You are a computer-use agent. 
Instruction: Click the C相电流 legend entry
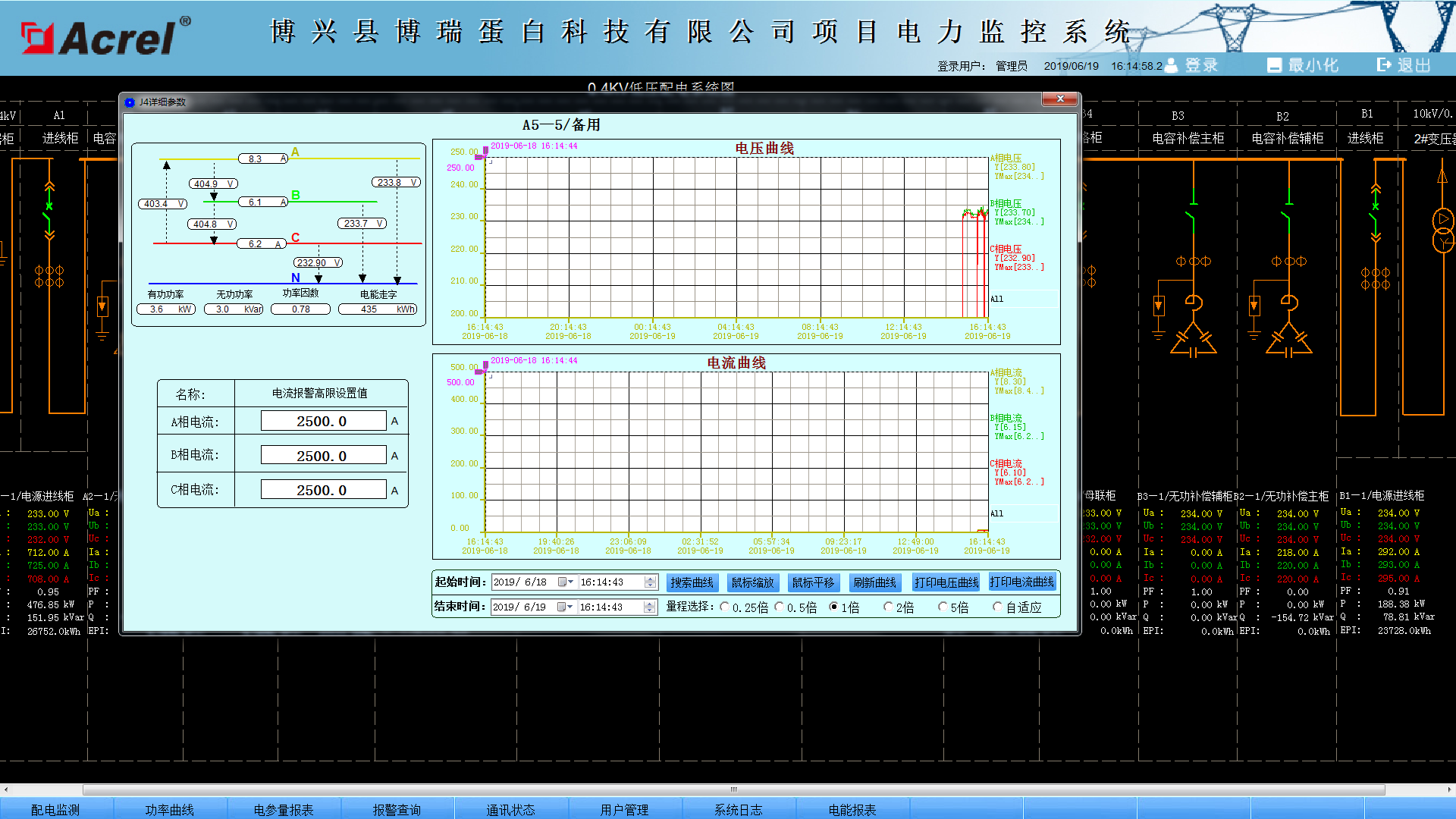click(1017, 472)
